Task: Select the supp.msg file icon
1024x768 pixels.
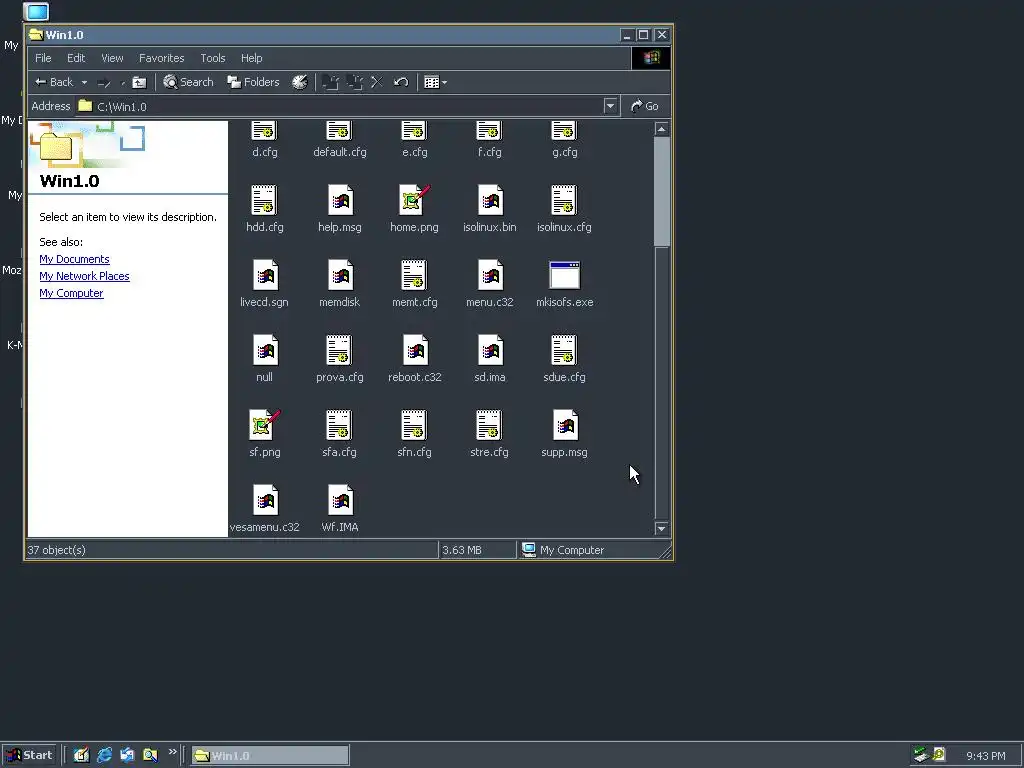Action: tap(564, 426)
